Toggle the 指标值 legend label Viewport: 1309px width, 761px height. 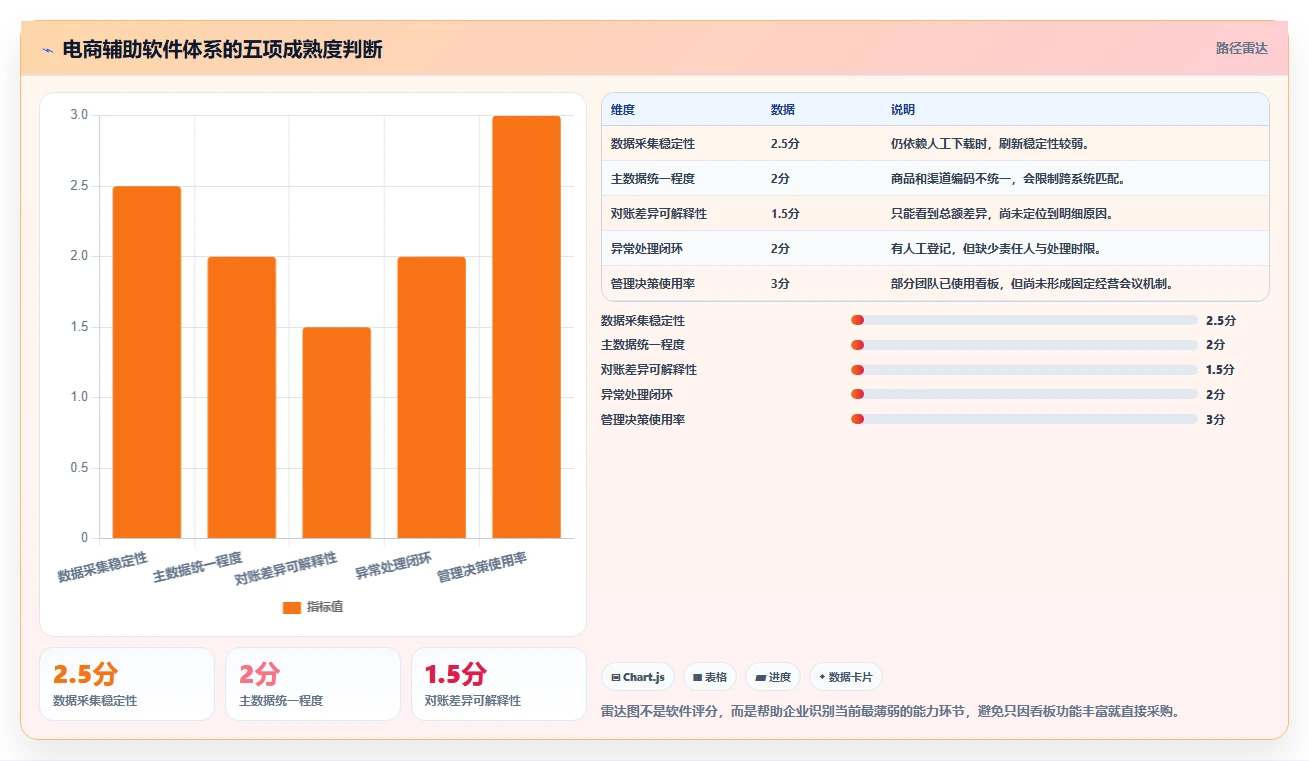pos(325,607)
